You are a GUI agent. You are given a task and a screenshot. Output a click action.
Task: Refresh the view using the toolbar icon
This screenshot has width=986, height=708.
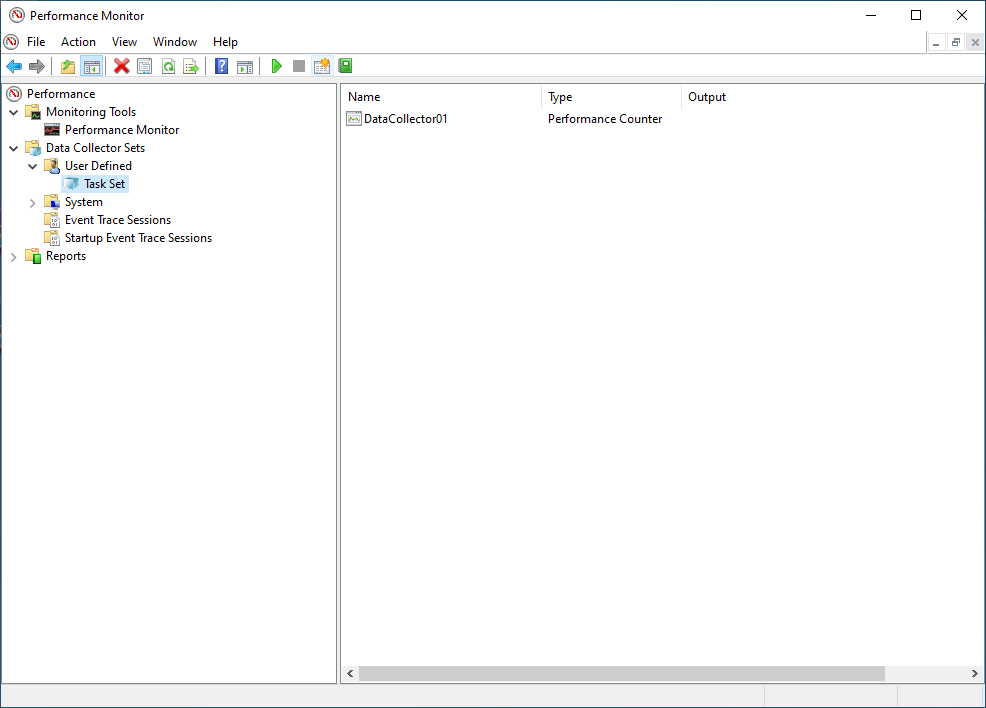click(x=168, y=66)
